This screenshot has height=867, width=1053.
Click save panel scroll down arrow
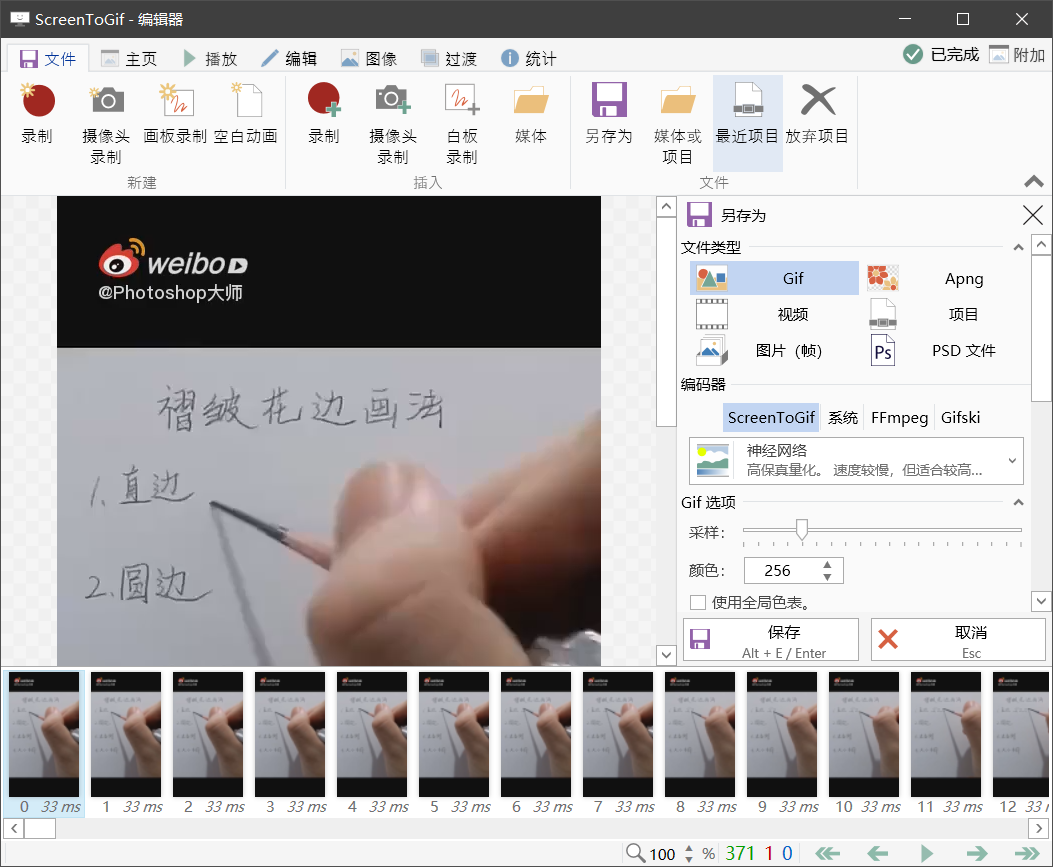click(1041, 601)
